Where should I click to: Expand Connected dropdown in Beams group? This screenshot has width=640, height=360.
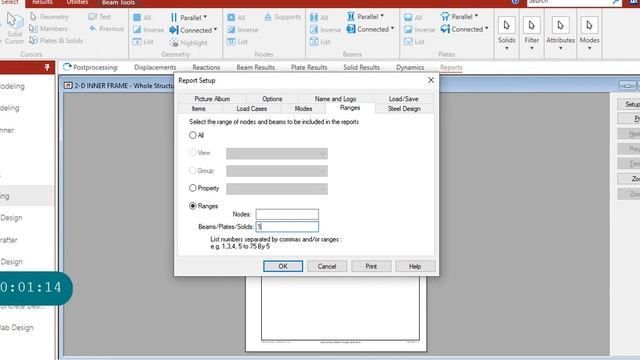(370, 29)
